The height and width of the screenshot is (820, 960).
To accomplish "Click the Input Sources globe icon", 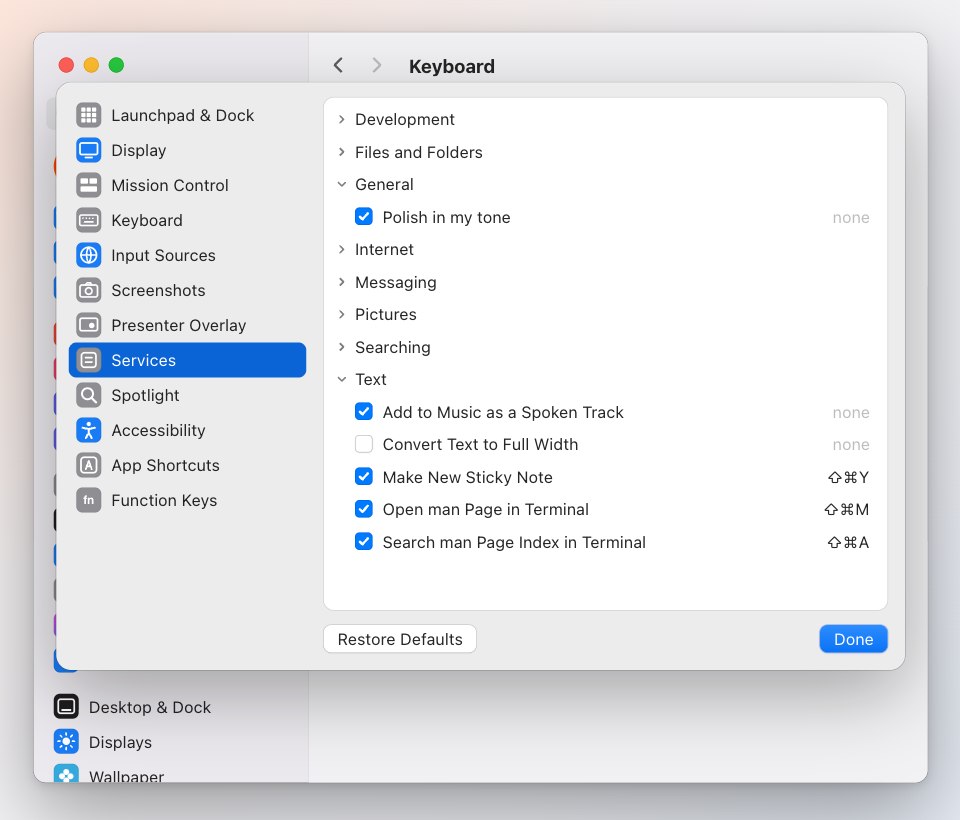I will tap(89, 255).
